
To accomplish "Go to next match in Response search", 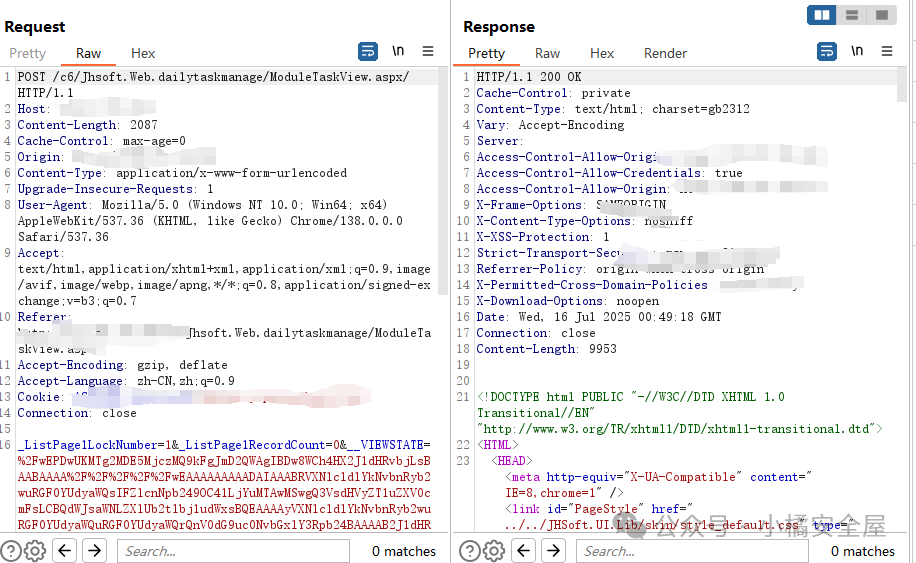I will [553, 550].
